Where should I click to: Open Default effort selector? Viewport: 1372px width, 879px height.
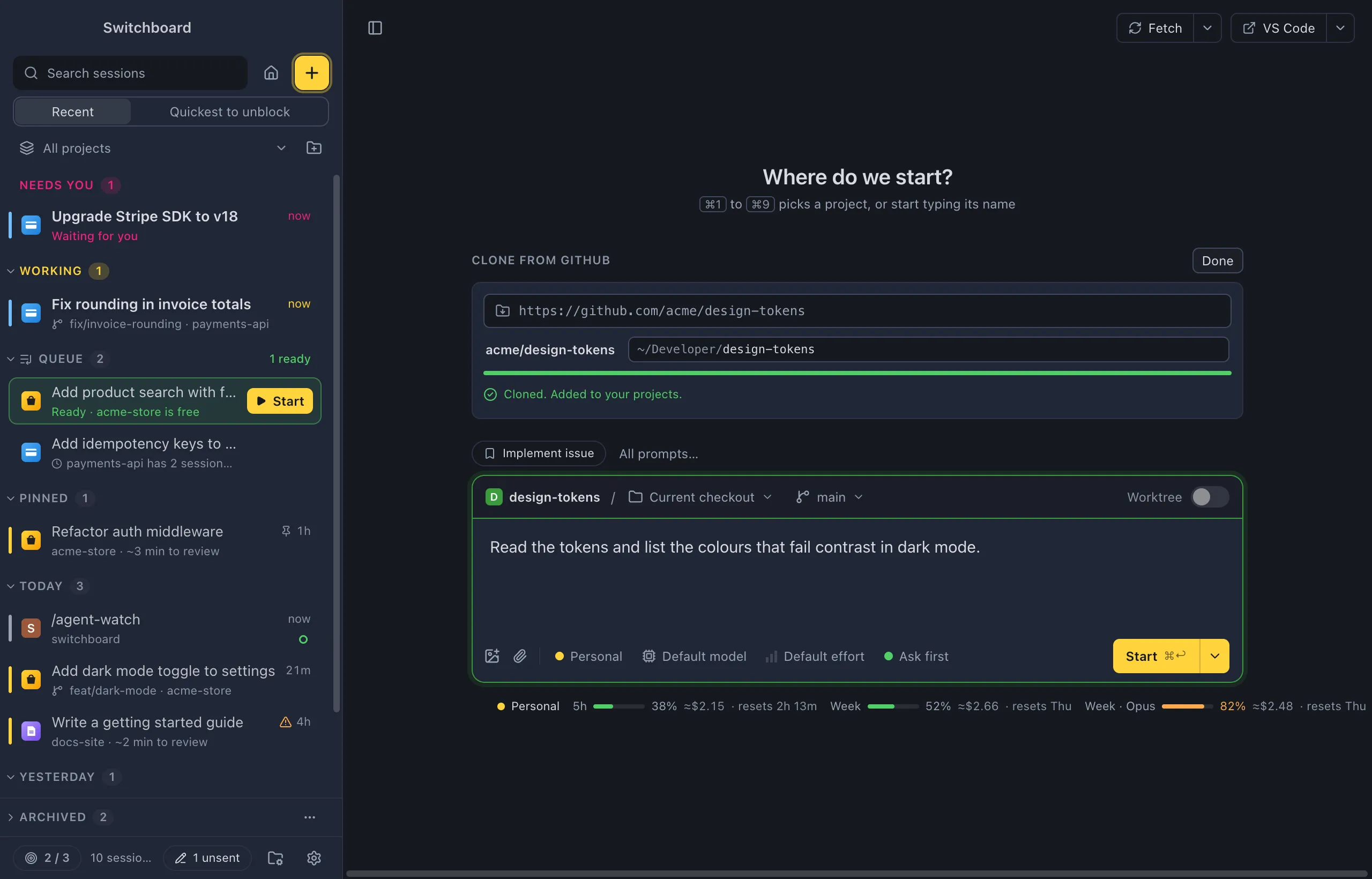coord(815,656)
